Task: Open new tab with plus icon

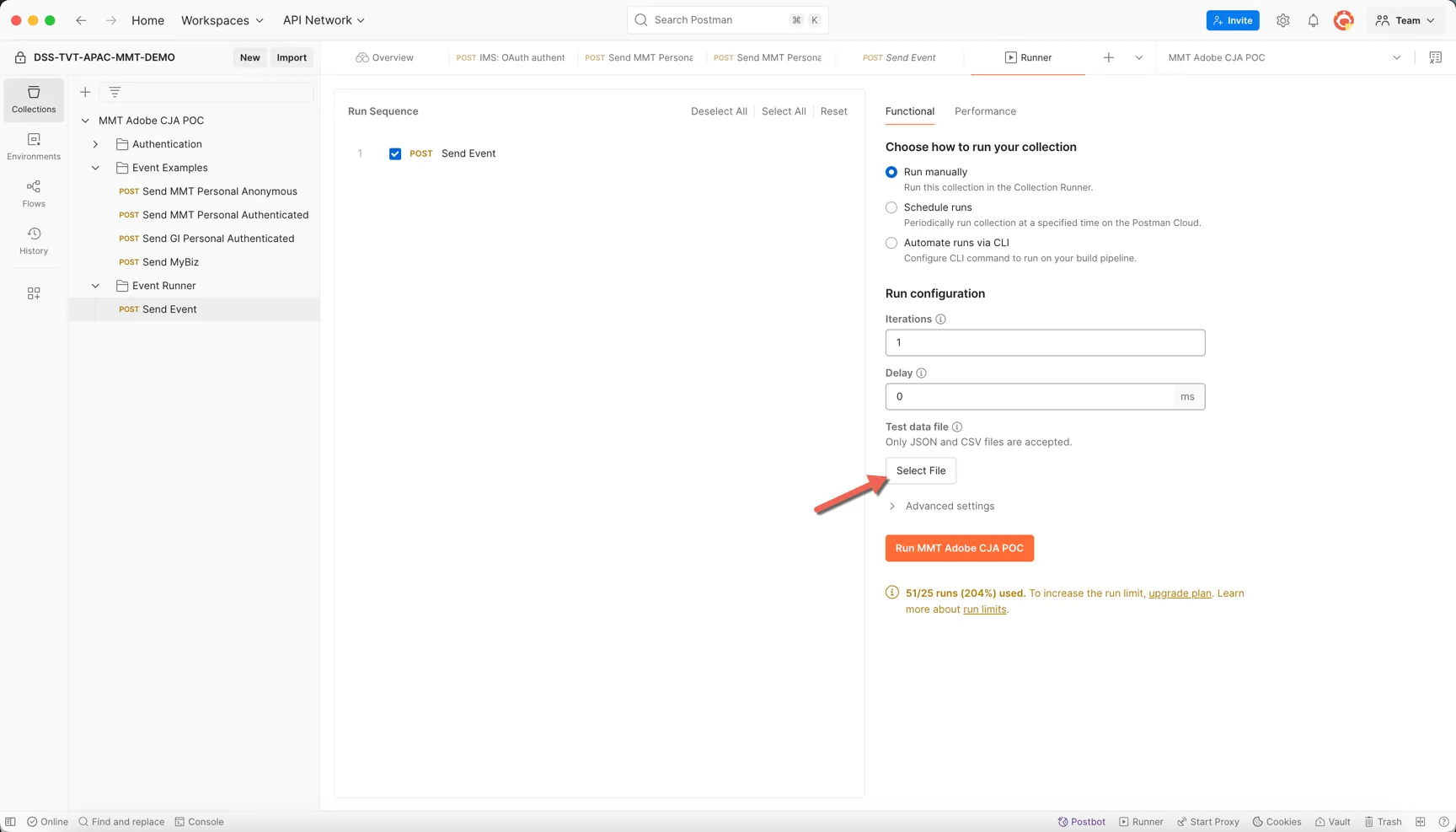Action: coord(1108,57)
